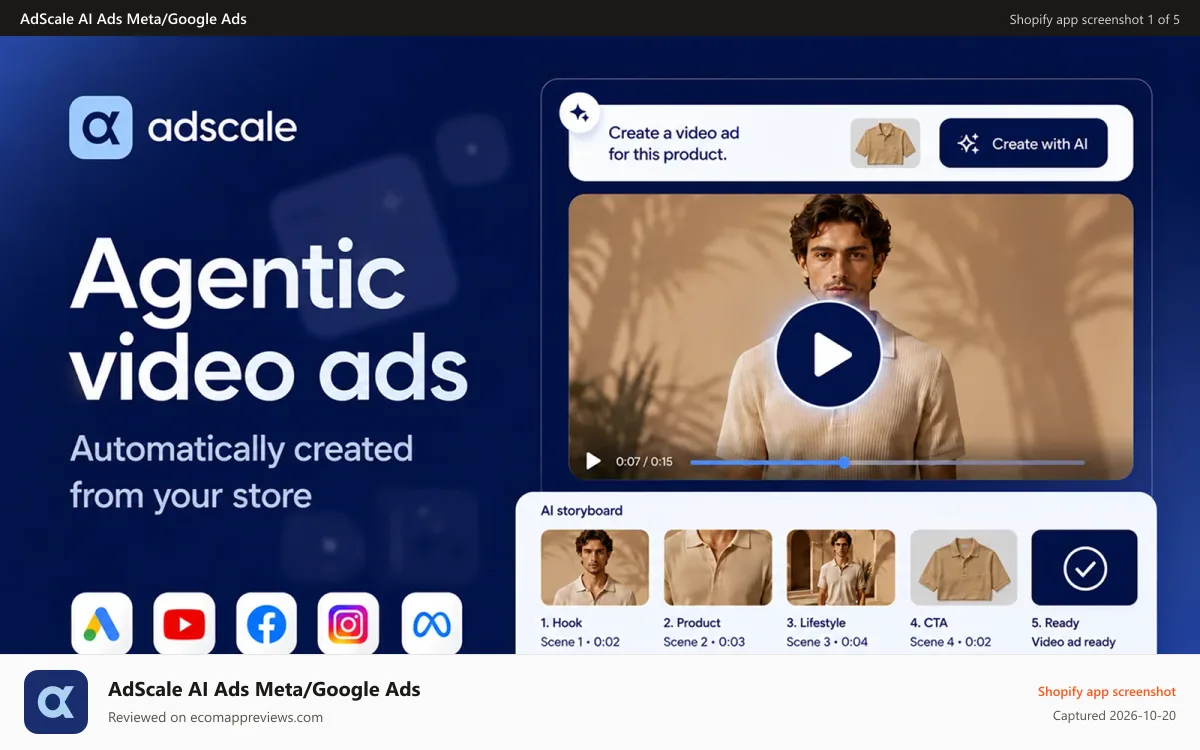1200x750 pixels.
Task: Click the small play control in video bar
Action: [593, 461]
